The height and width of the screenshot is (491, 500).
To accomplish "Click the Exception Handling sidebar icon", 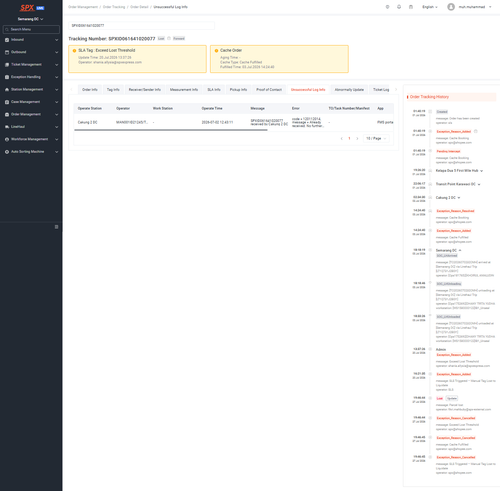I will tap(7, 77).
